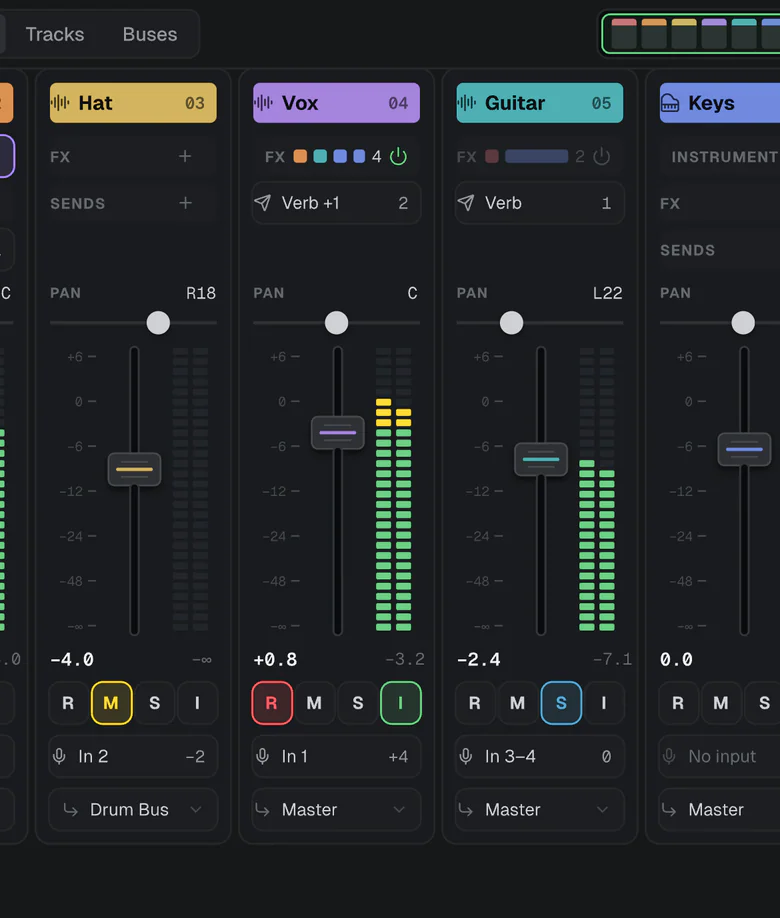Click the Vox volume fader handle
Image resolution: width=780 pixels, height=918 pixels.
(337, 433)
